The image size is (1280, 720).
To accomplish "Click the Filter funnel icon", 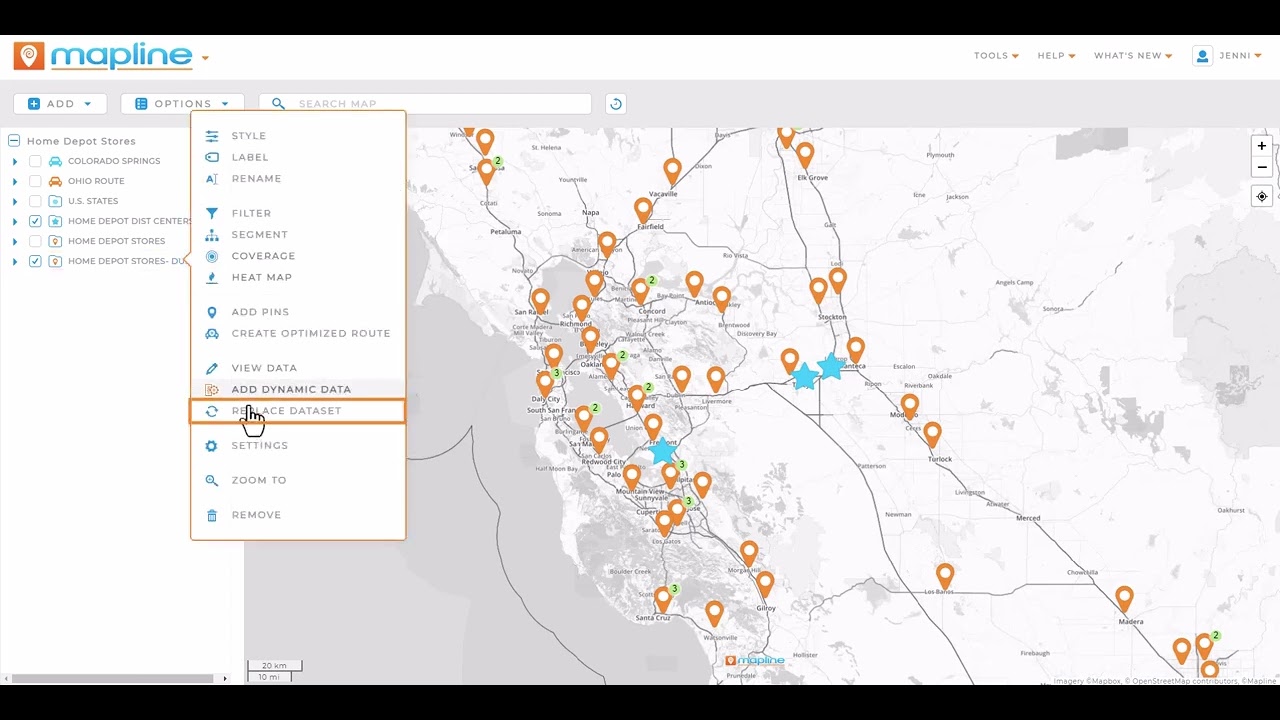I will 212,213.
